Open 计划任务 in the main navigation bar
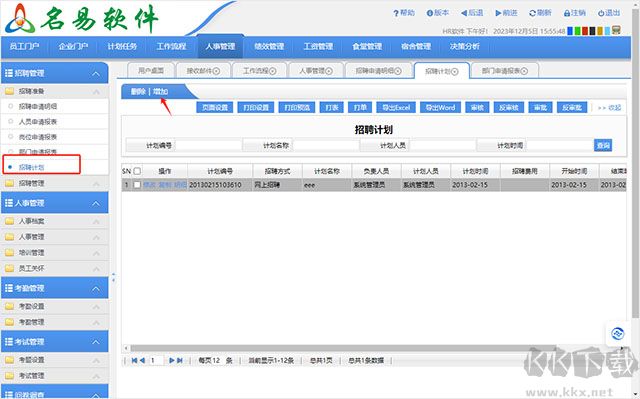Screen dimensions: 640x399 [x=122, y=47]
